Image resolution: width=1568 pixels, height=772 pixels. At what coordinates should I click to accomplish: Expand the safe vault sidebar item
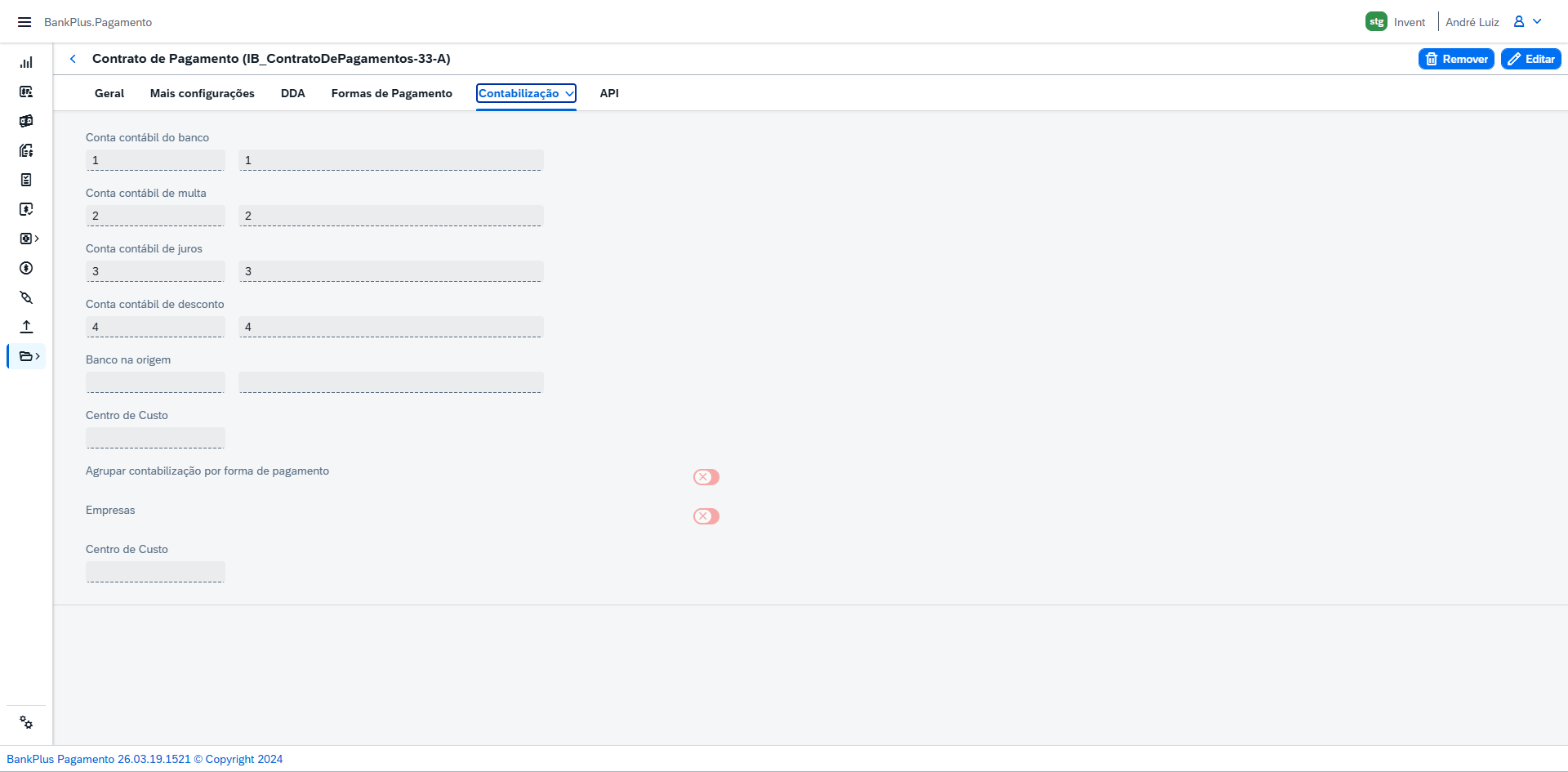click(x=29, y=239)
